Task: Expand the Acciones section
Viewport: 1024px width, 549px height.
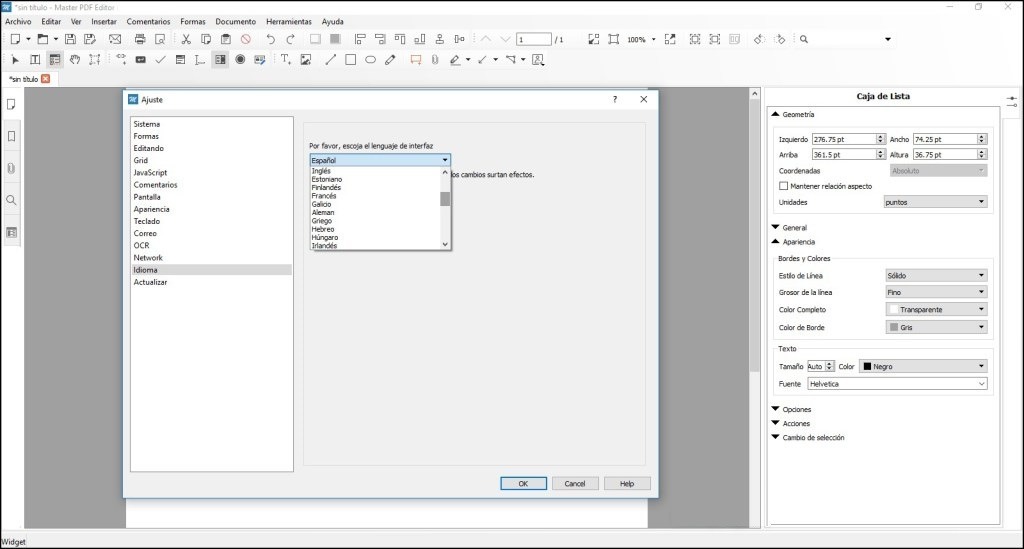Action: (775, 423)
